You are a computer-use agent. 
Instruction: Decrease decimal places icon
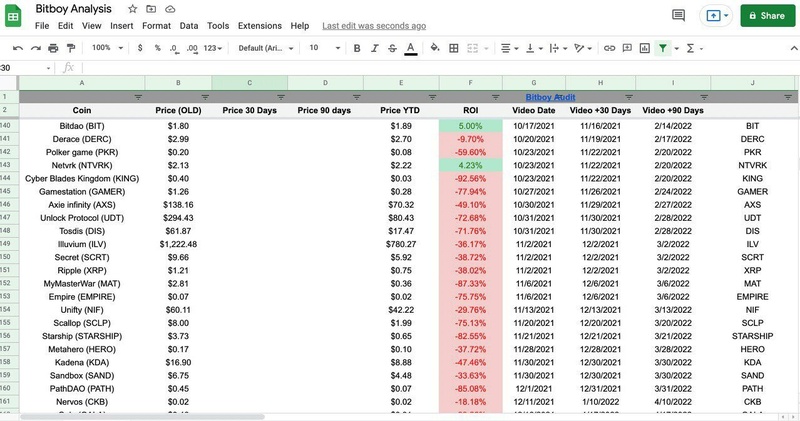[x=174, y=48]
